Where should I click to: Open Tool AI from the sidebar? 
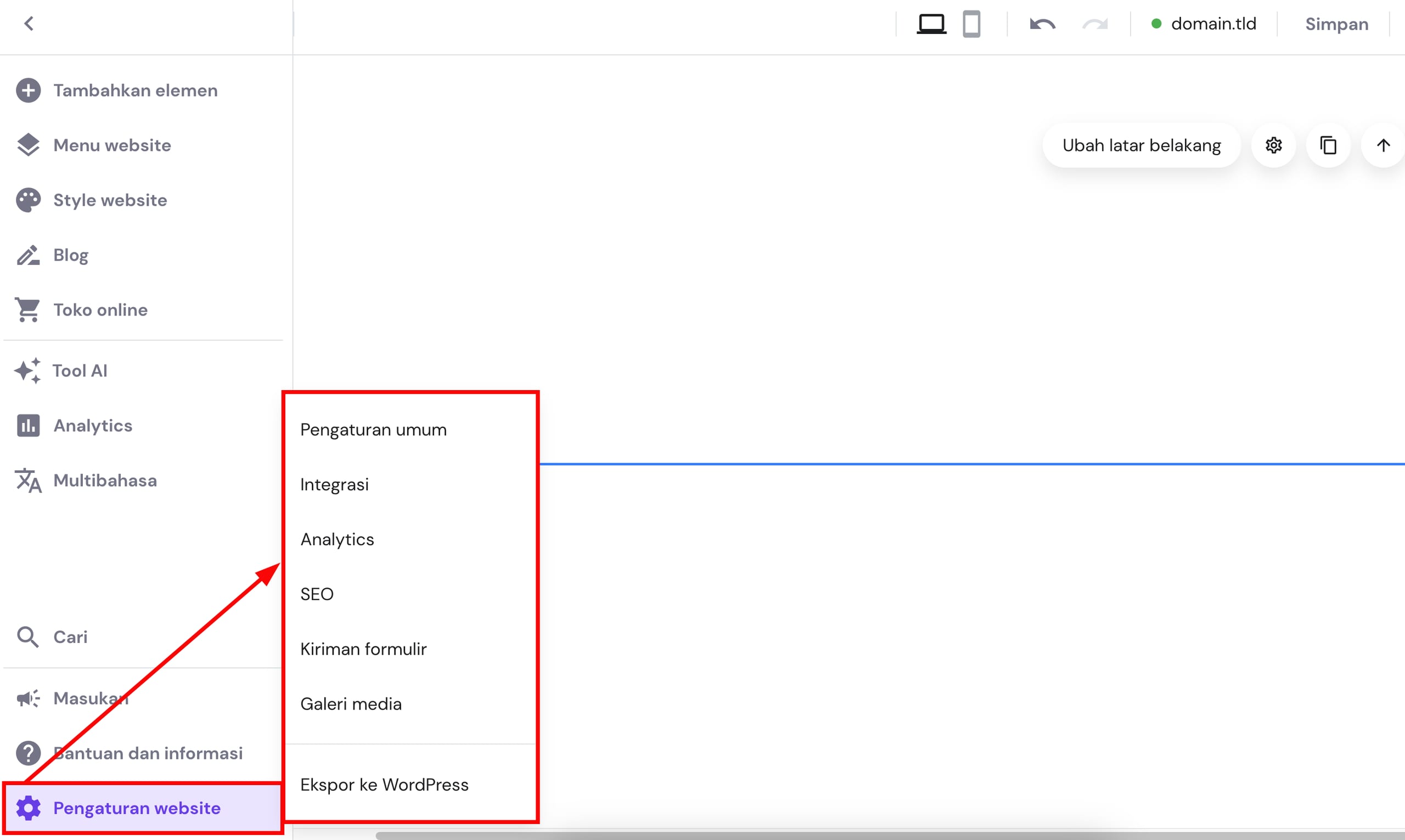[x=80, y=370]
